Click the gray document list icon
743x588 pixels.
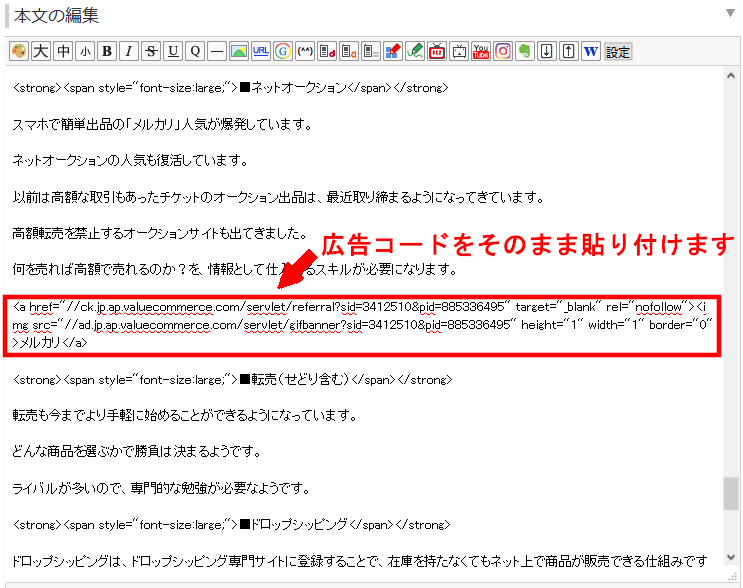371,51
